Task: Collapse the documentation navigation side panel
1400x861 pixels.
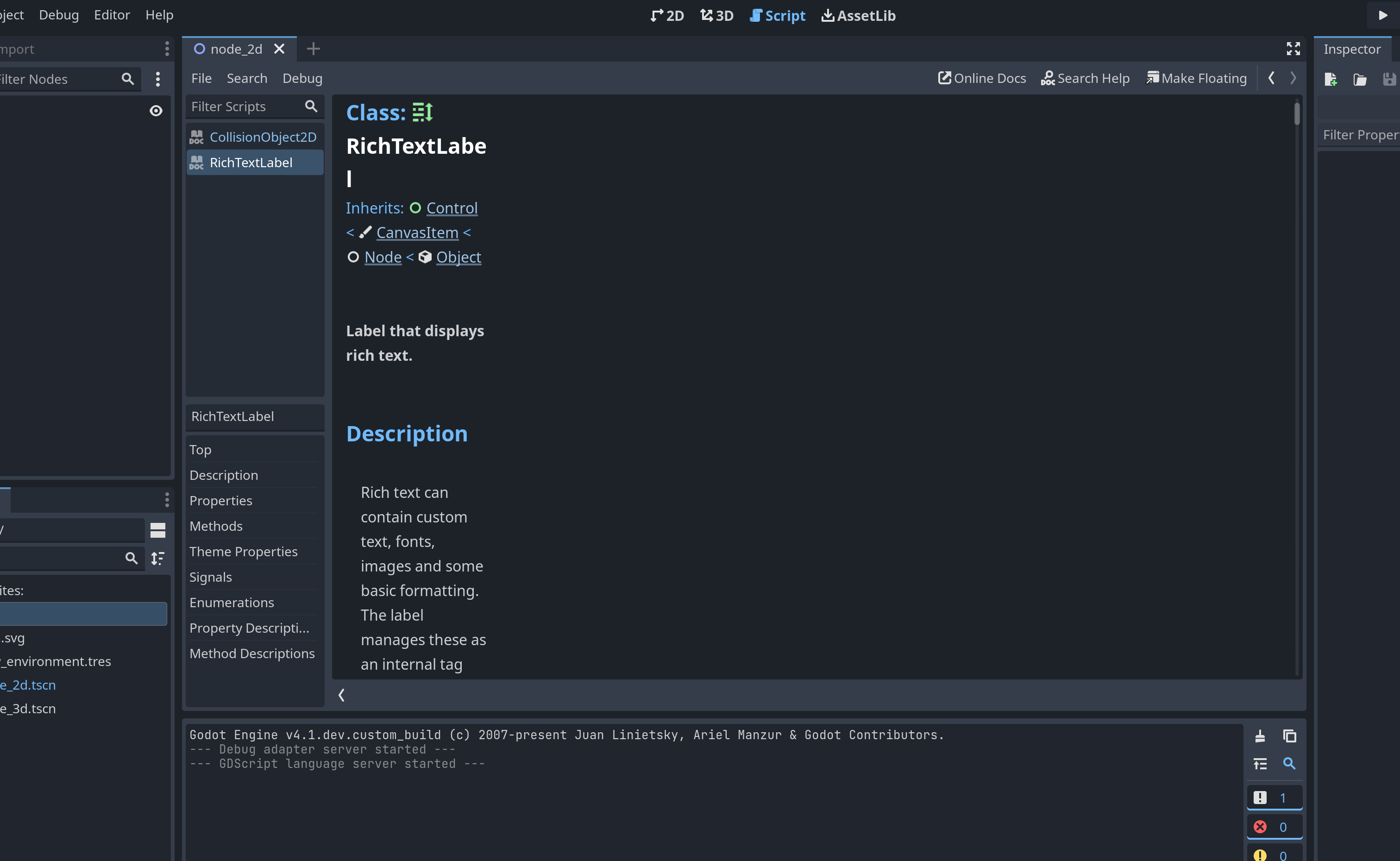Action: (342, 695)
